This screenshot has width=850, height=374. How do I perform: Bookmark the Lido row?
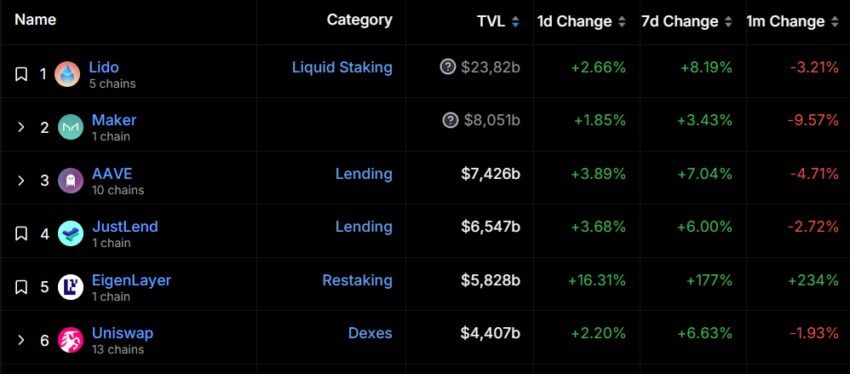click(x=21, y=74)
